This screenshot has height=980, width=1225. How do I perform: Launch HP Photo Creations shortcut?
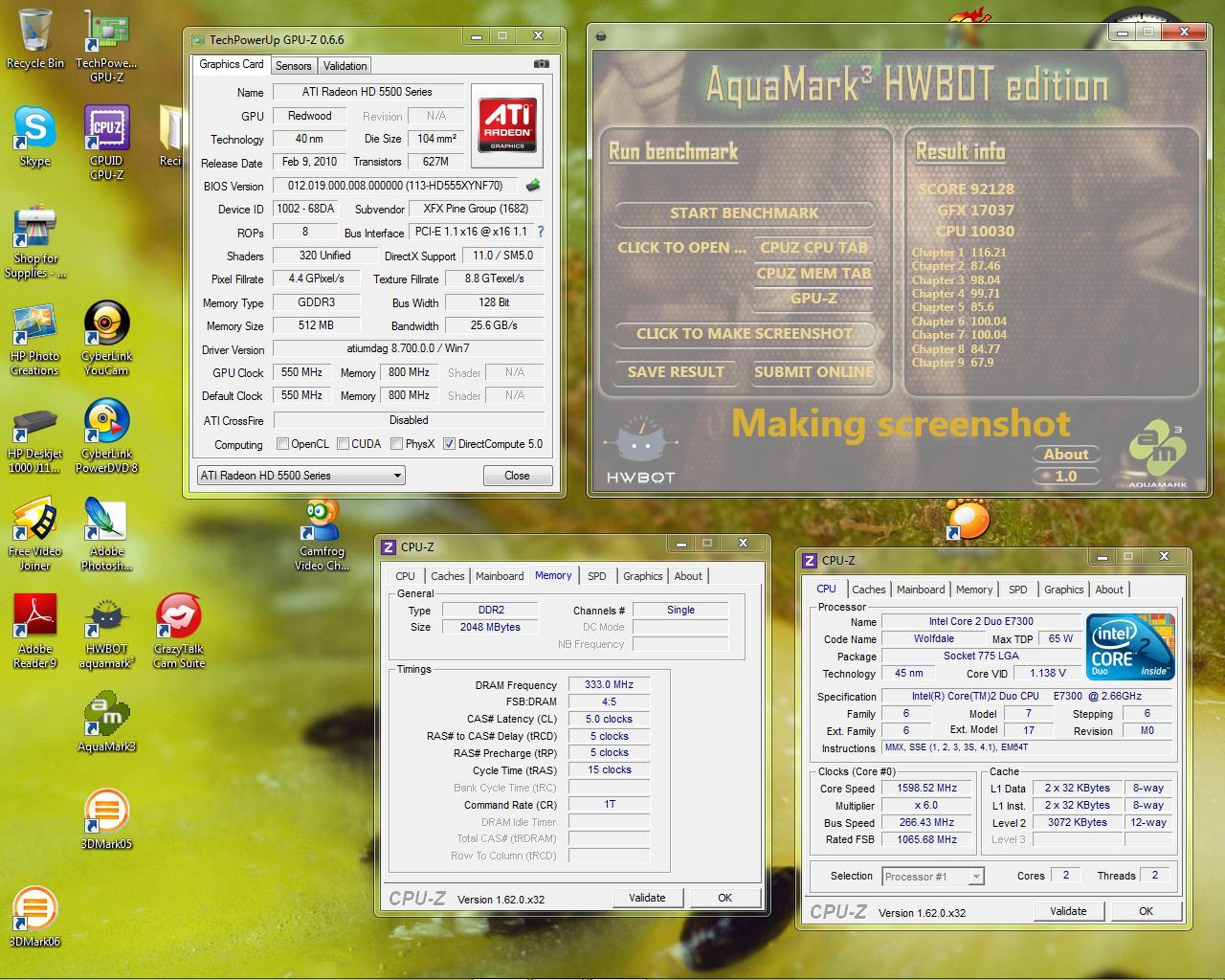34,340
